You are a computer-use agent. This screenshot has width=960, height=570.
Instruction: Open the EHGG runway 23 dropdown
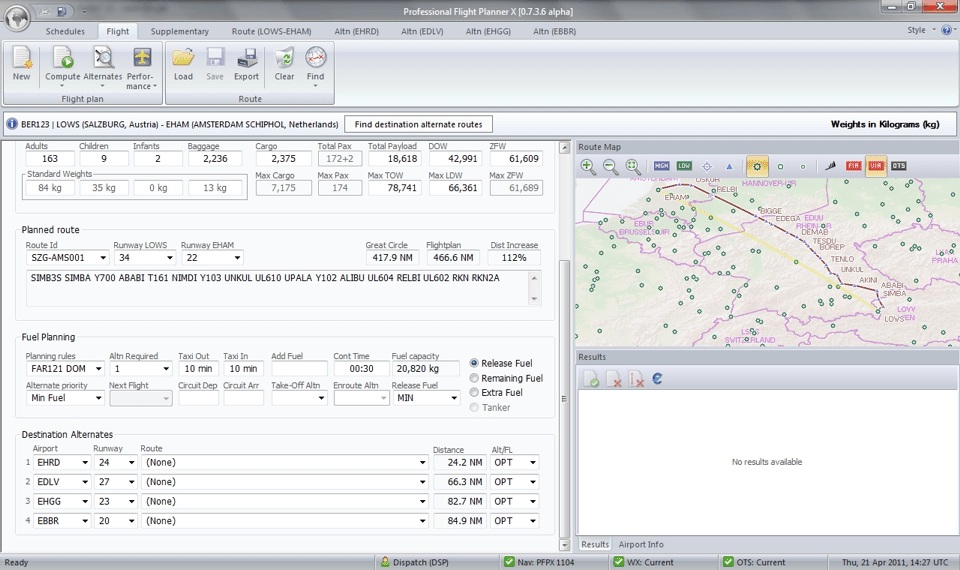(131, 501)
